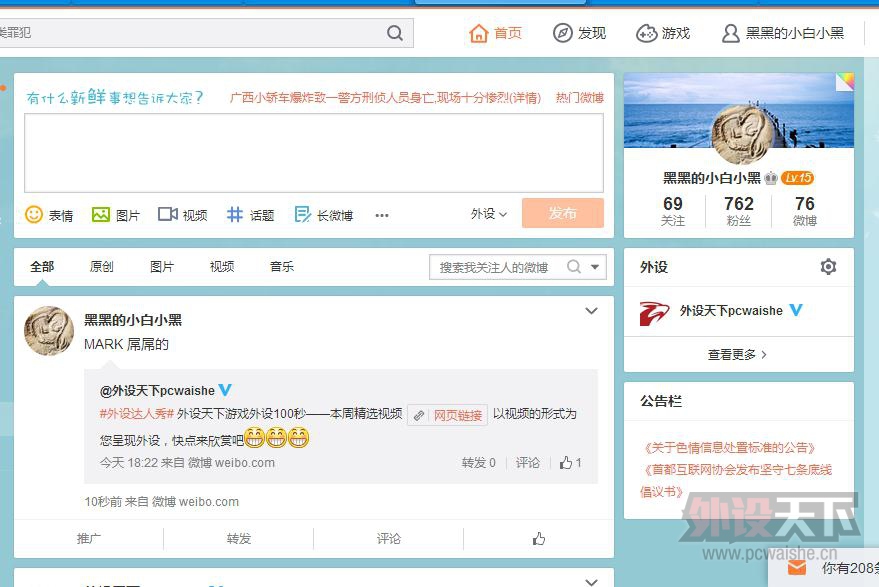
Task: Click the 外设天下 red eagle logo
Action: 654,313
